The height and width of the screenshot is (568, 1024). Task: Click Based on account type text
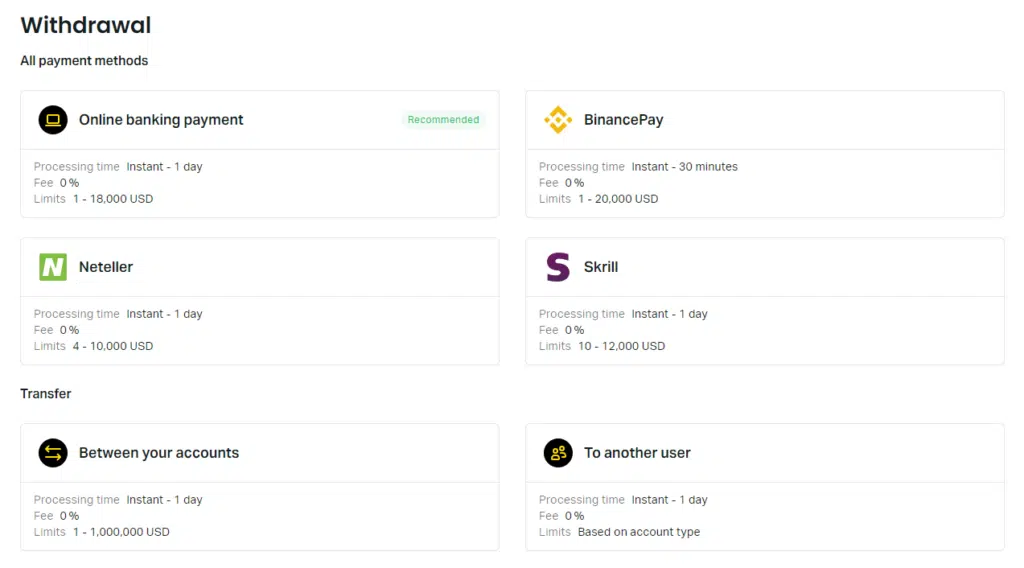click(639, 532)
